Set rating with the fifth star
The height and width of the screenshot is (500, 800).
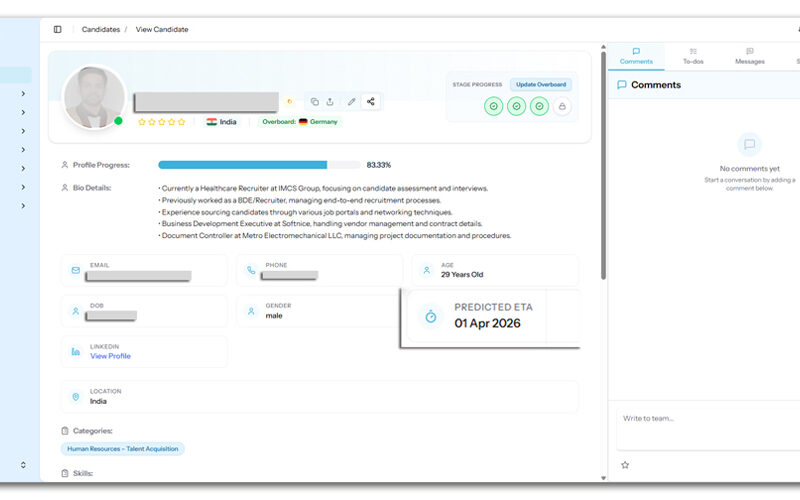[x=181, y=122]
